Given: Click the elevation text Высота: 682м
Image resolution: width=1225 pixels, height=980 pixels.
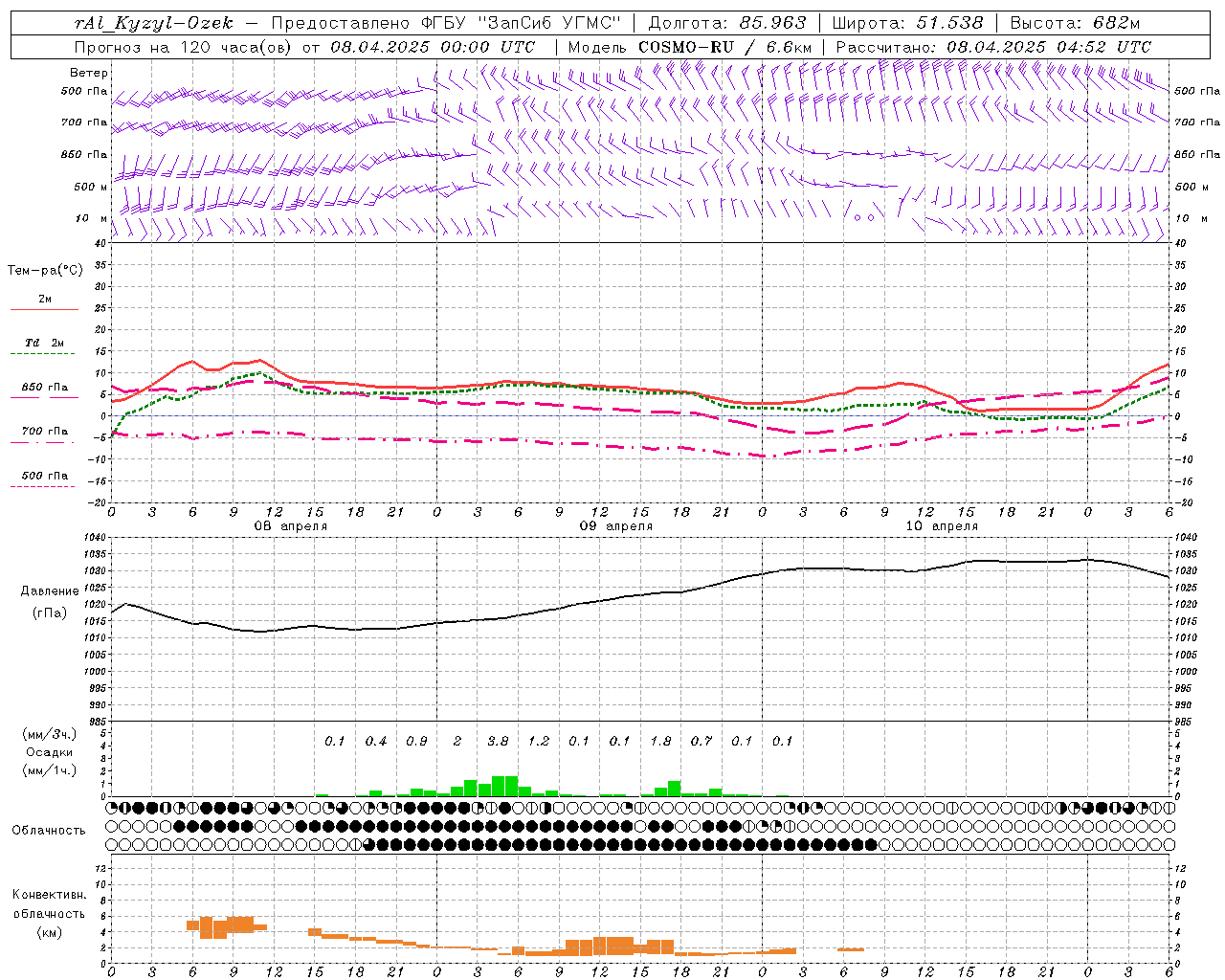Looking at the screenshot, I should 1075,23.
